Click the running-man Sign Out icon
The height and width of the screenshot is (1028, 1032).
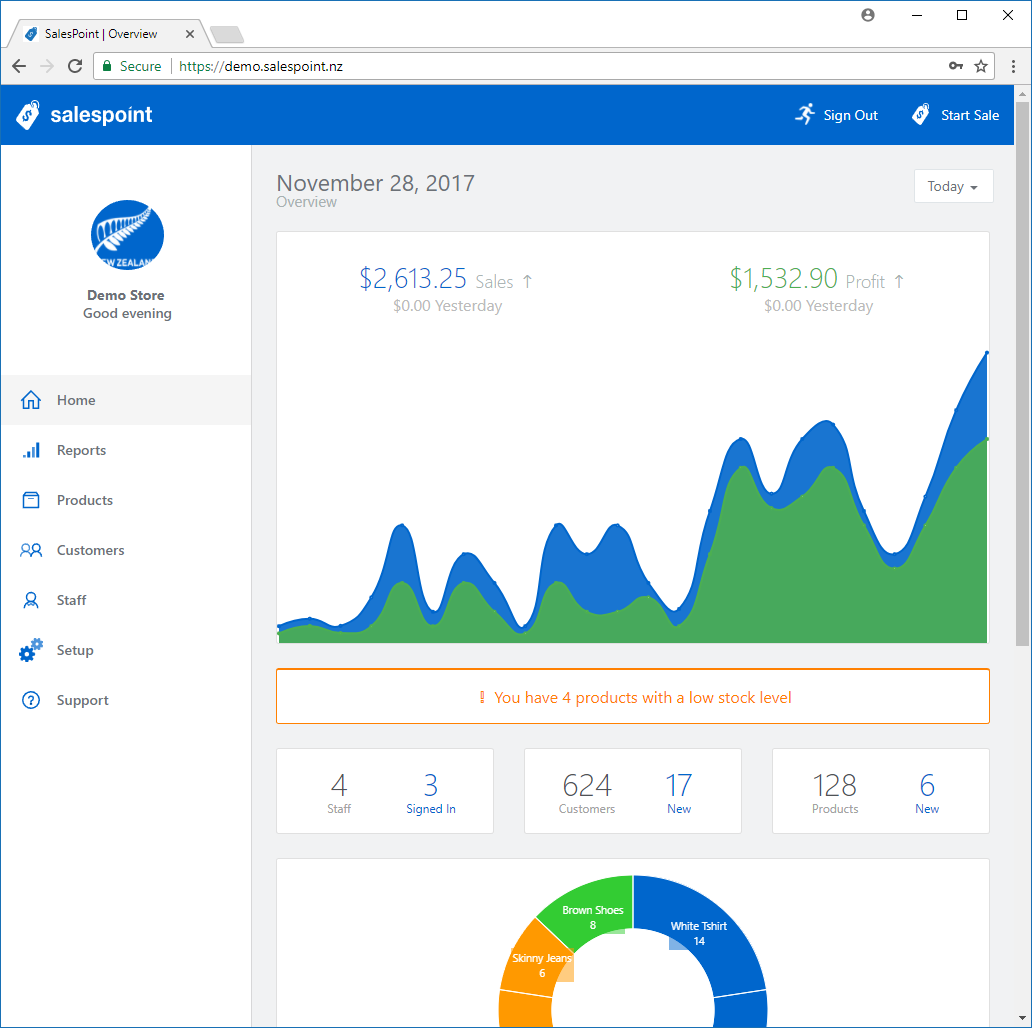click(805, 115)
